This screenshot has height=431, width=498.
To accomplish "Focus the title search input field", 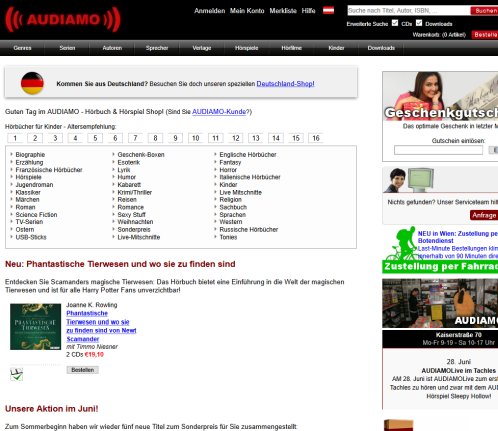I will click(409, 11).
